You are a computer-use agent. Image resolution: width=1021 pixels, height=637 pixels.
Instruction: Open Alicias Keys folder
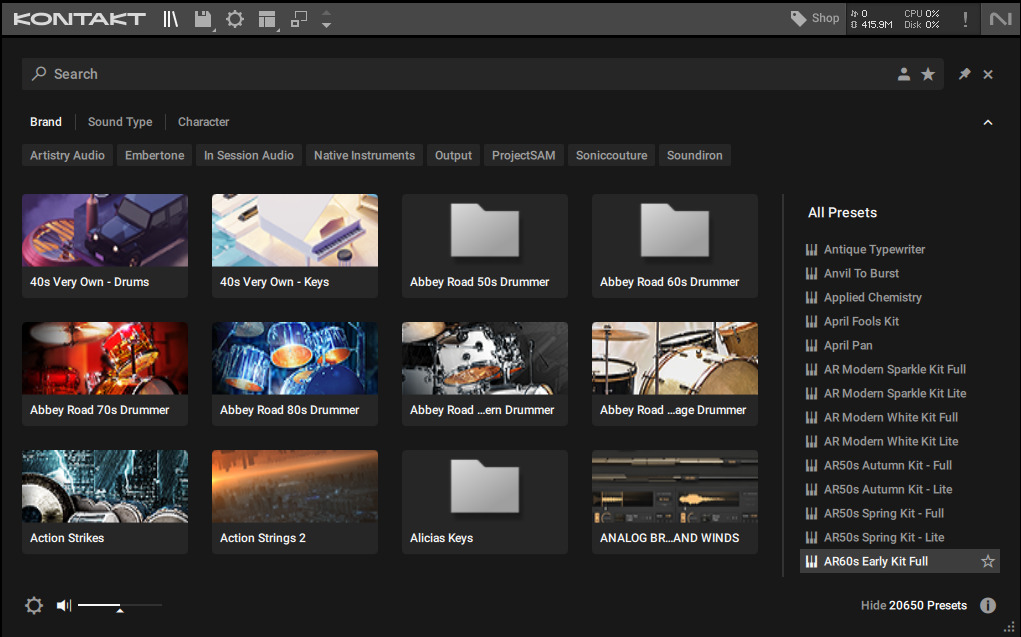coord(484,502)
